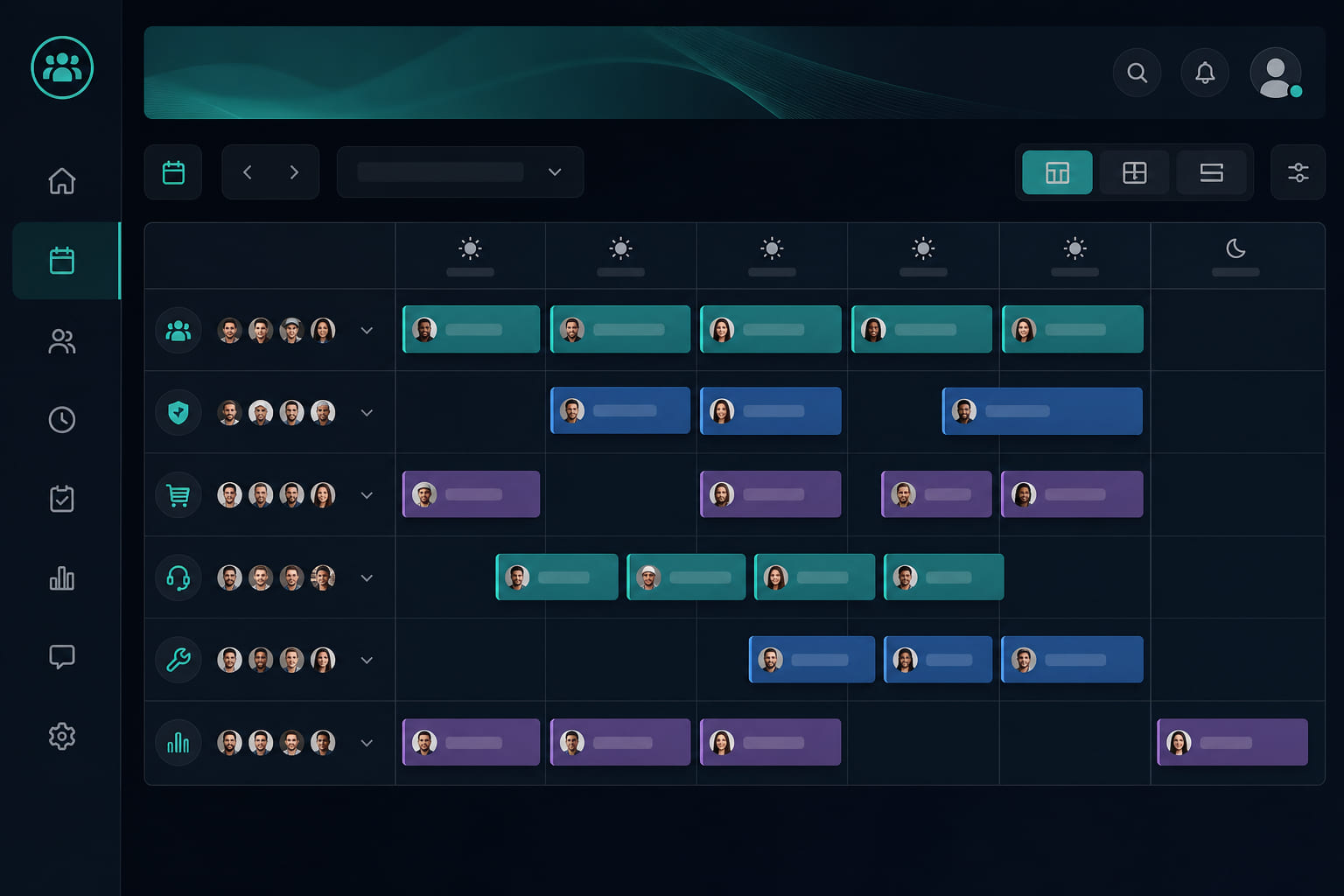Open the settings gear in sidebar
Screen dimensions: 1344x896
(62, 736)
